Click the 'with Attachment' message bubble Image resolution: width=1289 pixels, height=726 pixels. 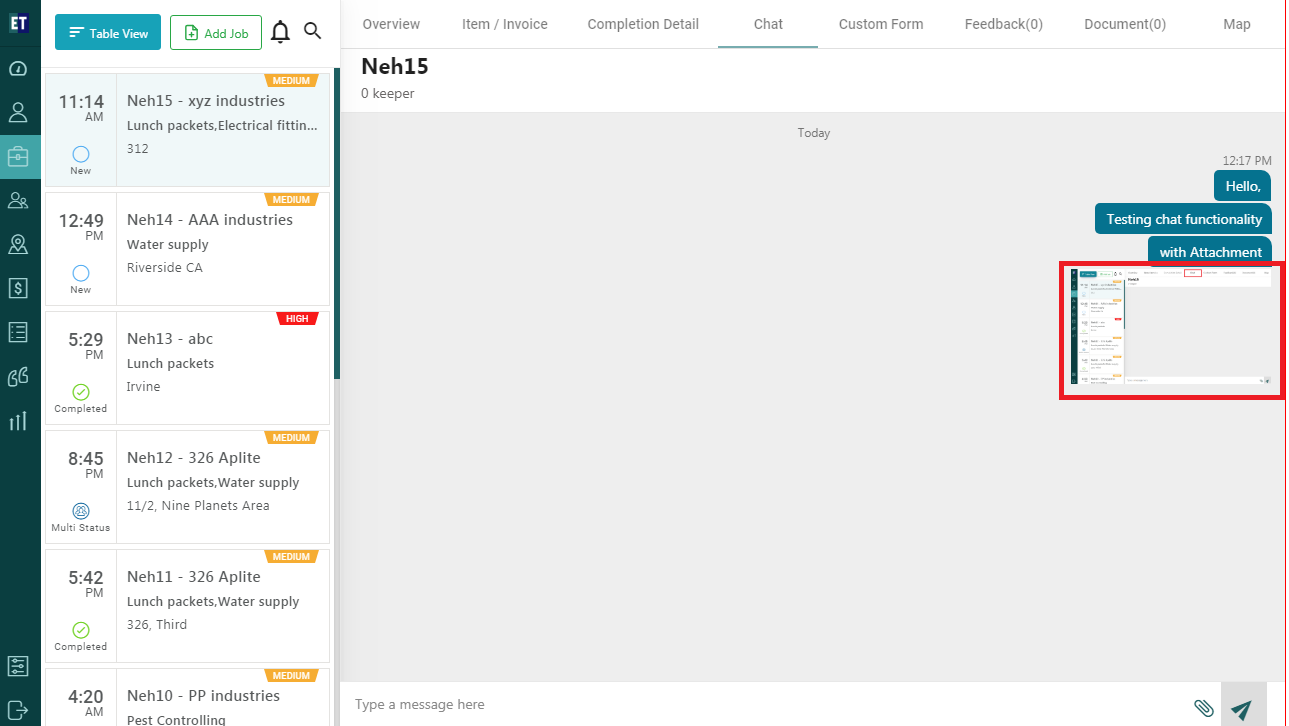1210,251
